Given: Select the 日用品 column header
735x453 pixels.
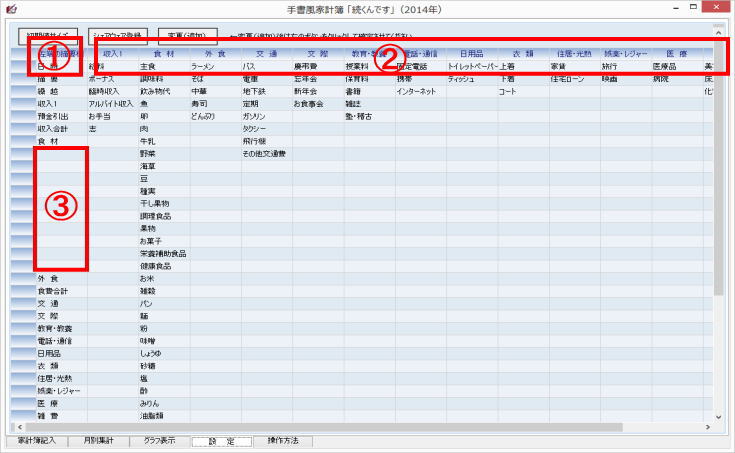Looking at the screenshot, I should [x=471, y=52].
